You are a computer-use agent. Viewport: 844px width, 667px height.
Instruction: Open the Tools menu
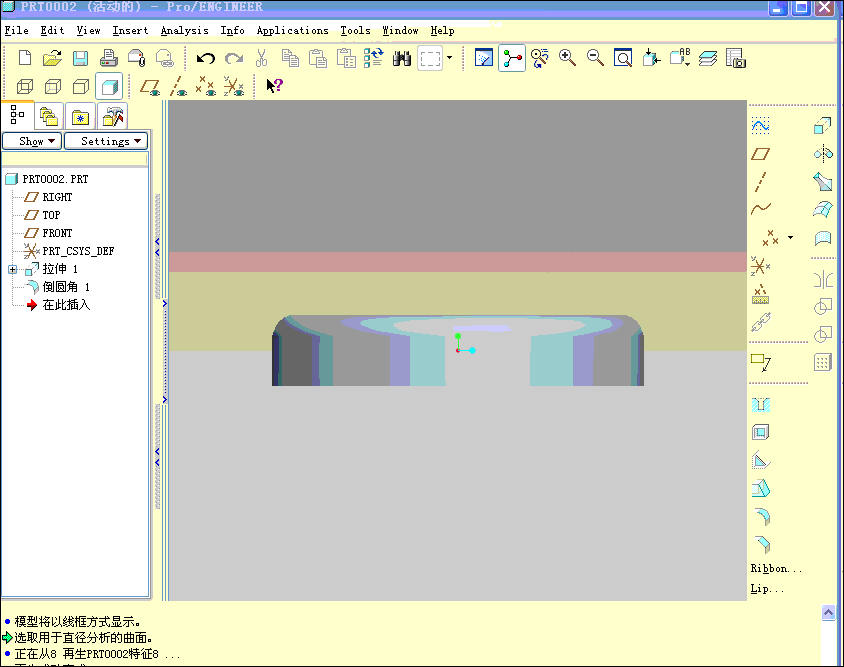(355, 31)
